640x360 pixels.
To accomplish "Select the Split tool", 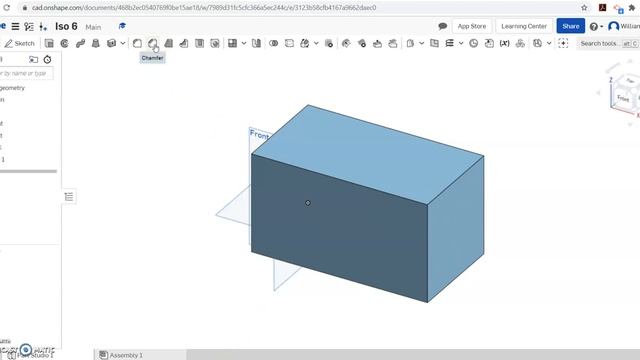I will [x=289, y=43].
